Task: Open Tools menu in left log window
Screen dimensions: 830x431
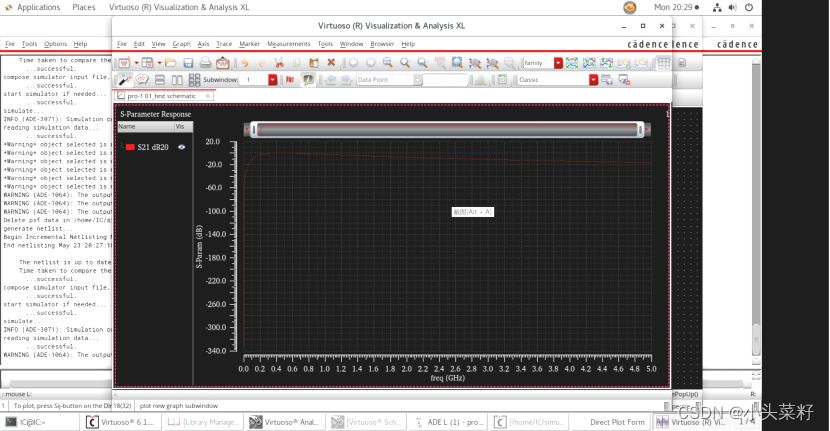Action: click(29, 44)
